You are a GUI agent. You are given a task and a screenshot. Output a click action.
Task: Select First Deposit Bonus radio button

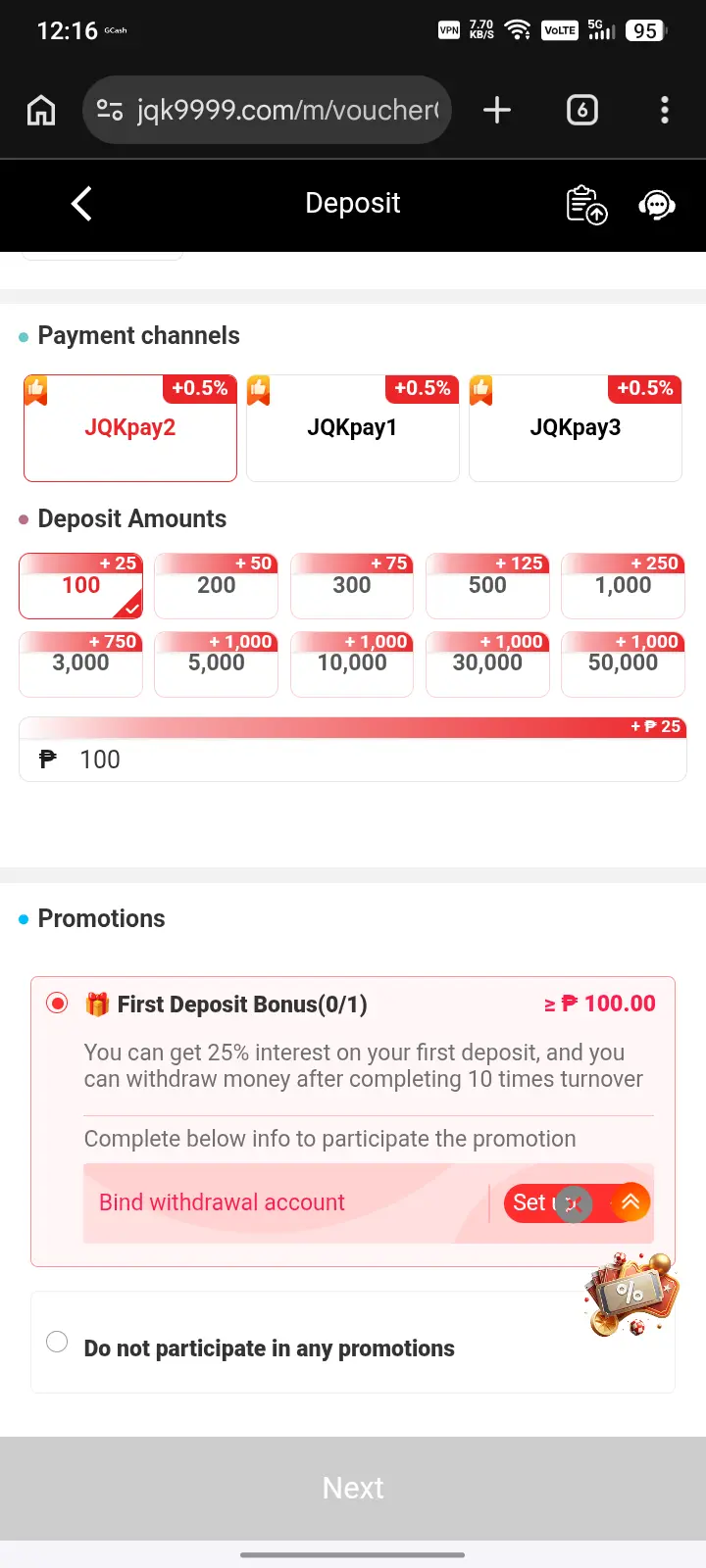(x=57, y=1004)
